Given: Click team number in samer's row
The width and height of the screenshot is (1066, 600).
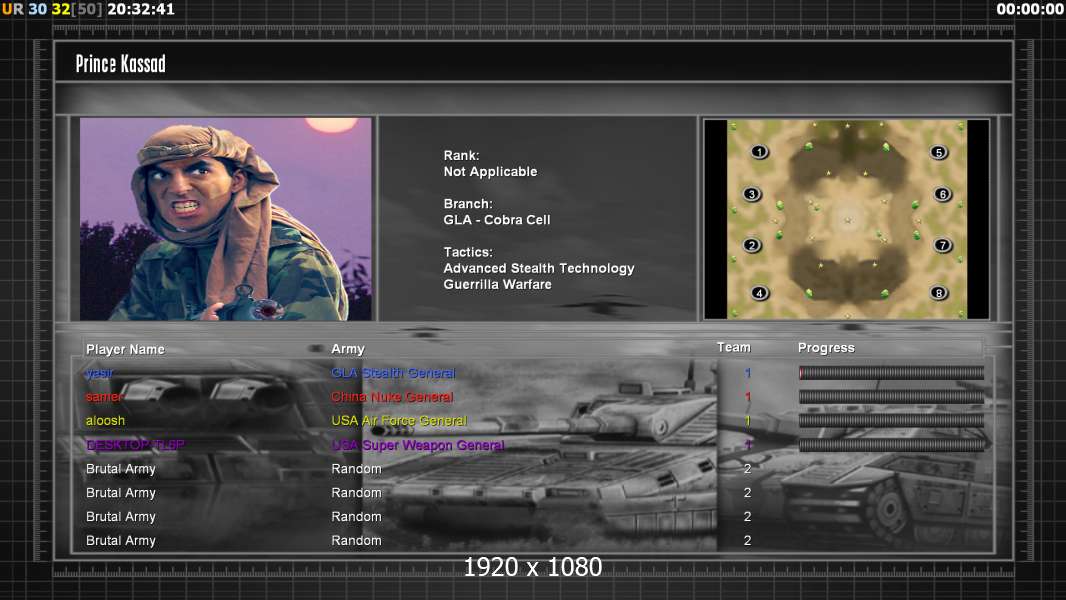Looking at the screenshot, I should (748, 397).
